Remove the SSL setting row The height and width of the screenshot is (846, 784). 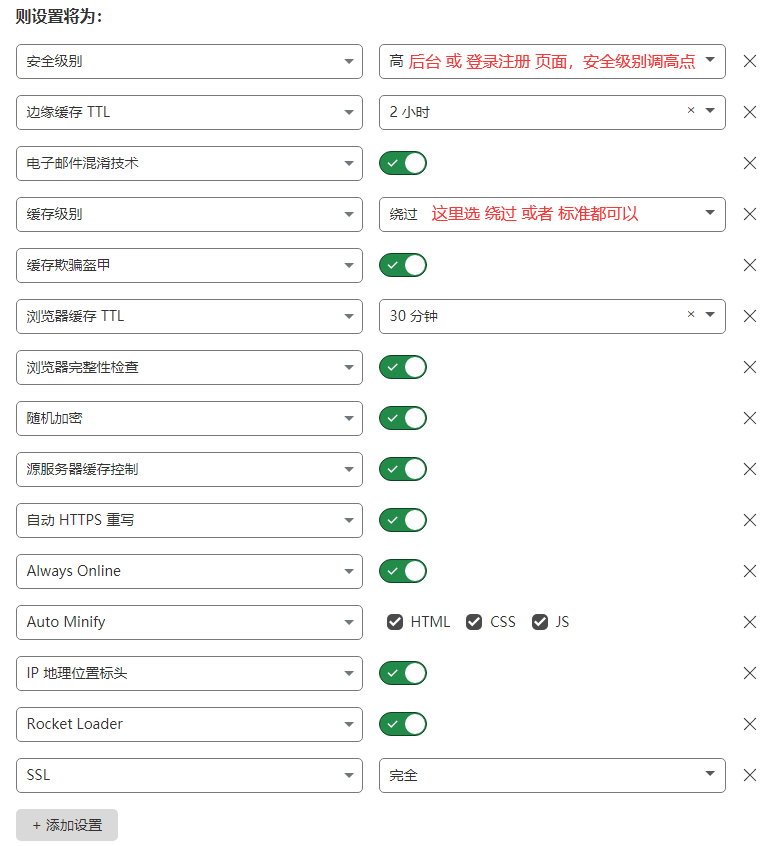click(749, 775)
